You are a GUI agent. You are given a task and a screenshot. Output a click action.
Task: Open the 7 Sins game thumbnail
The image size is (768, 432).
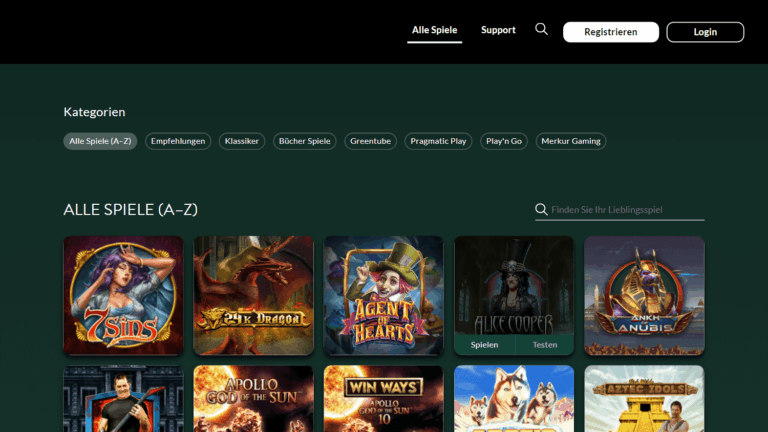[x=123, y=295]
